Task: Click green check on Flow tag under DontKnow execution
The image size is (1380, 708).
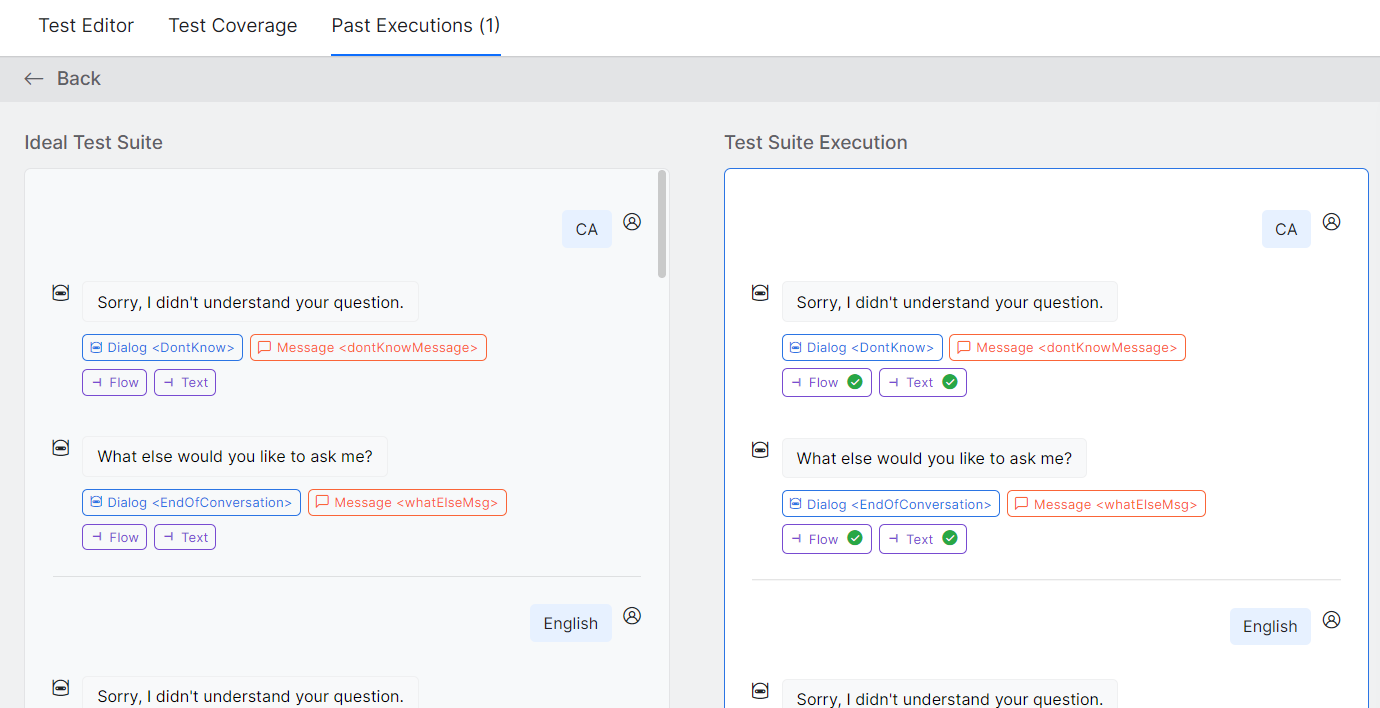Action: coord(855,382)
